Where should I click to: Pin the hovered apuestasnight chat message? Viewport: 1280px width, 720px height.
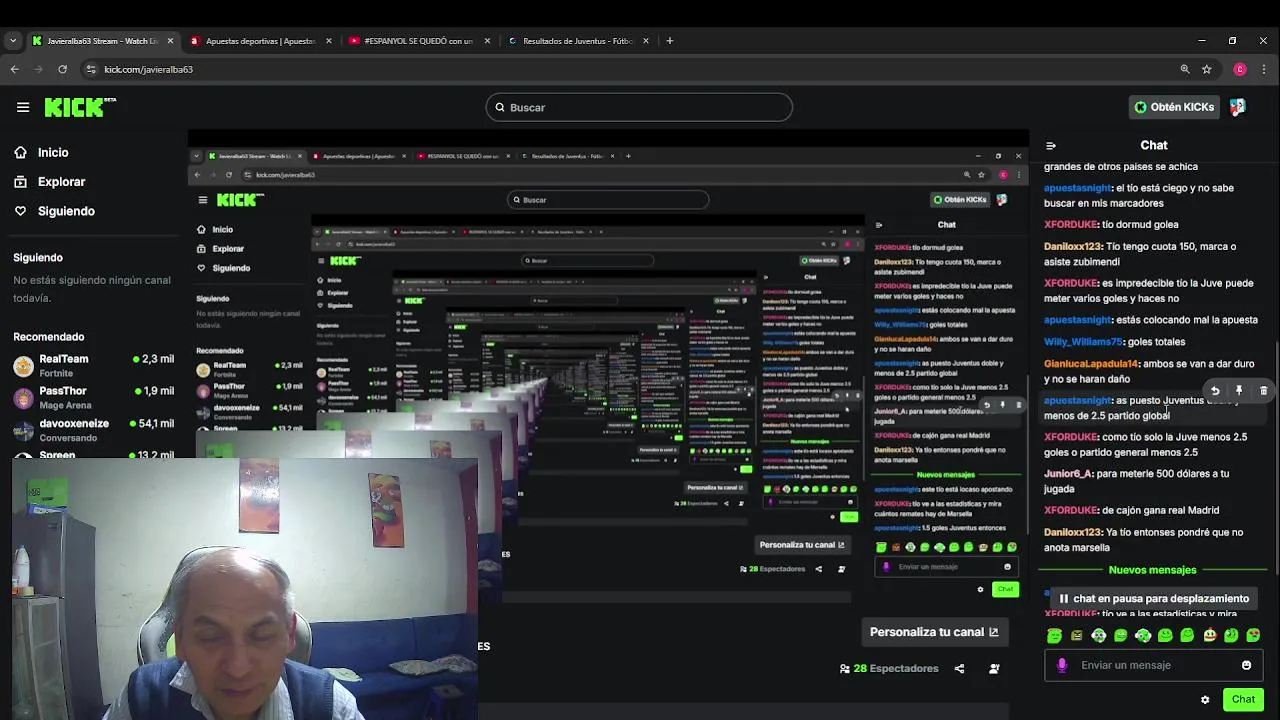click(1239, 391)
